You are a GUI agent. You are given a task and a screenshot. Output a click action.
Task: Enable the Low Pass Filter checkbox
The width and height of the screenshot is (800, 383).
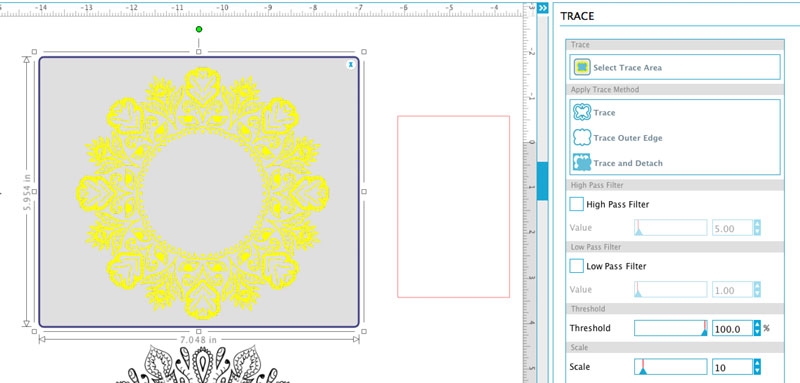click(577, 266)
